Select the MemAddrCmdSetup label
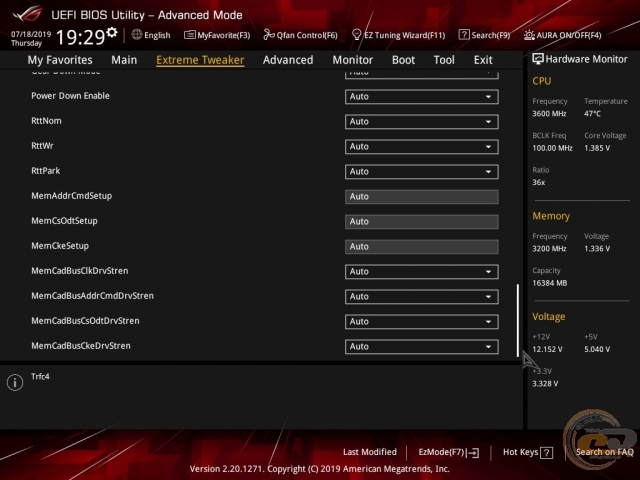Image resolution: width=640 pixels, height=480 pixels. coord(71,196)
